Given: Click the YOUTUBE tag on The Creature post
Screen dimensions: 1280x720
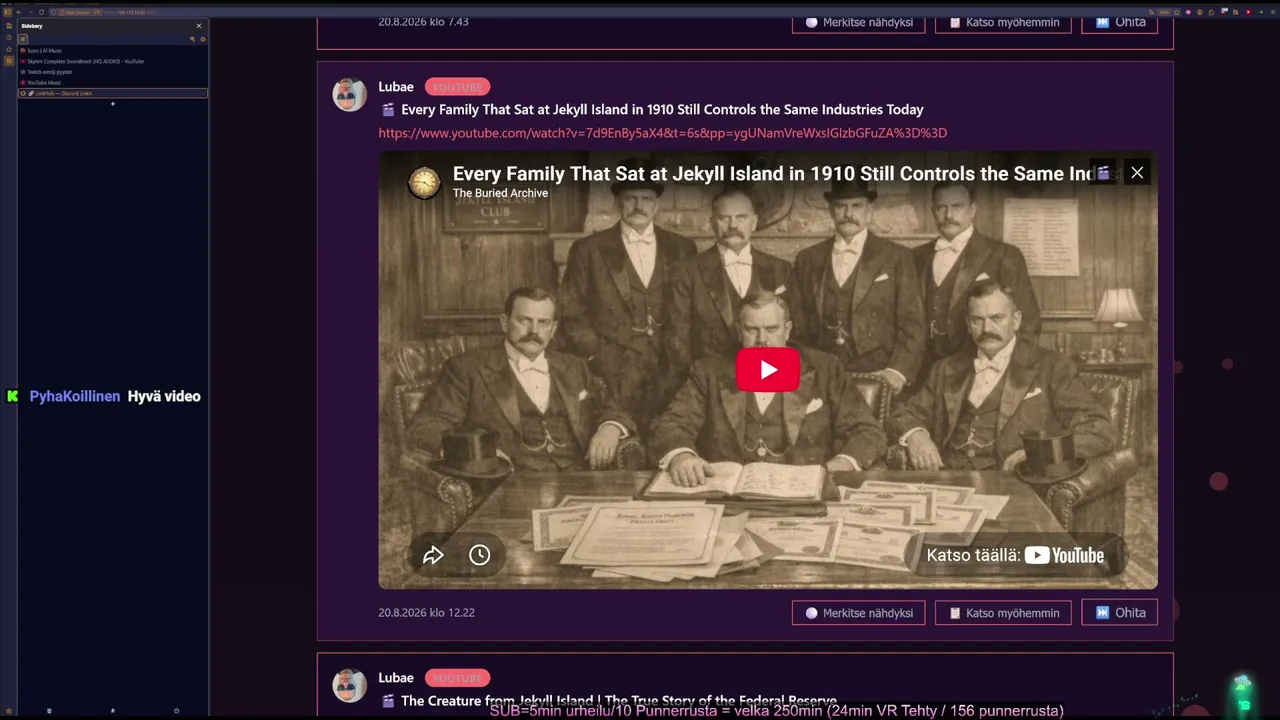Looking at the screenshot, I should click(x=457, y=678).
